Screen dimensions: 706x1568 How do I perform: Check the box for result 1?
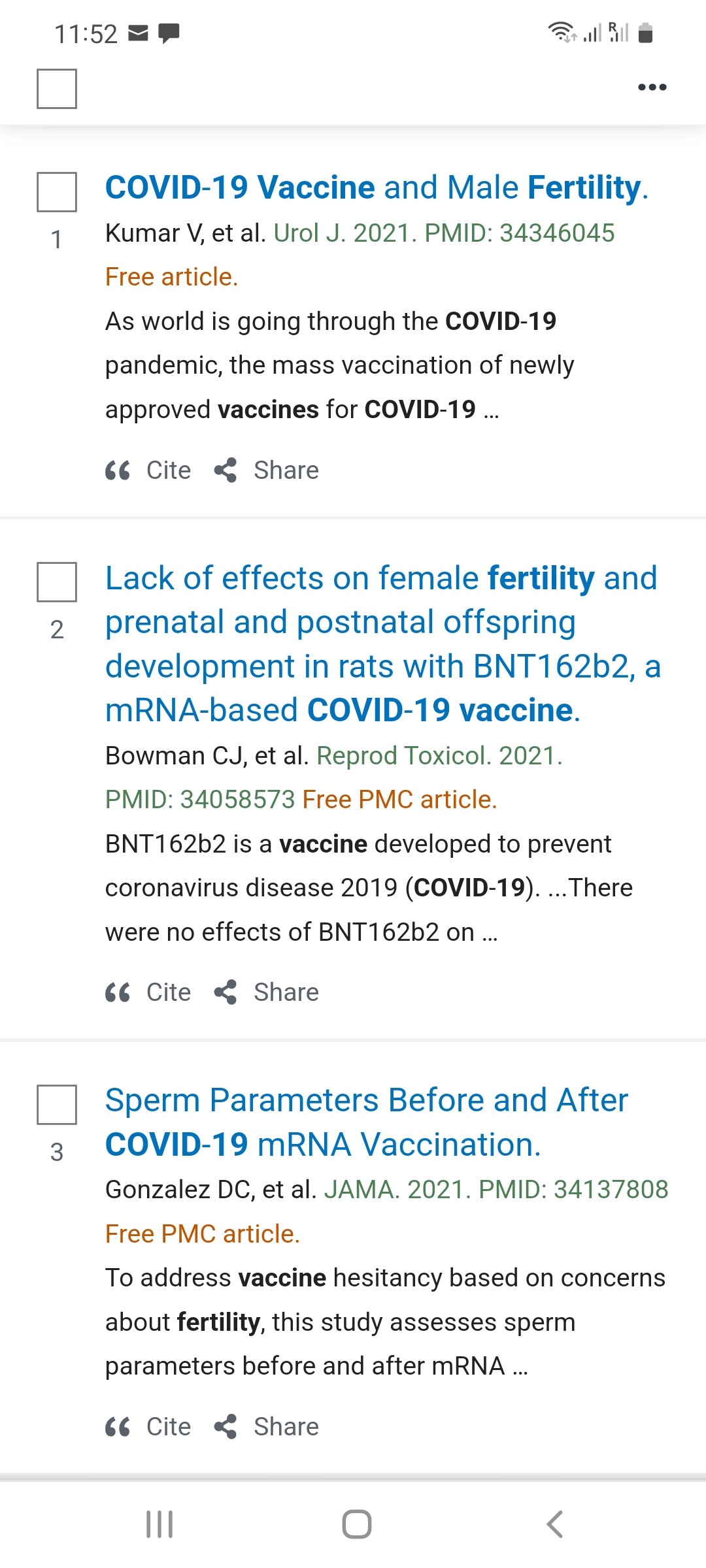57,192
